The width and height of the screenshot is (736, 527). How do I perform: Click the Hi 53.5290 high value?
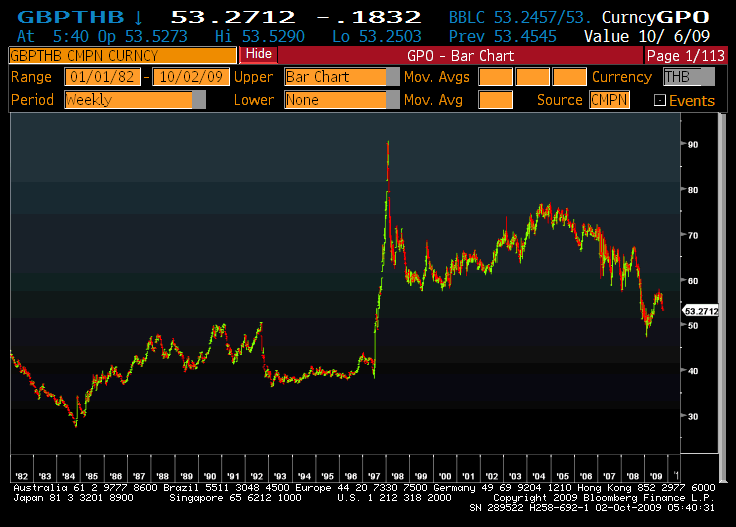(x=260, y=36)
